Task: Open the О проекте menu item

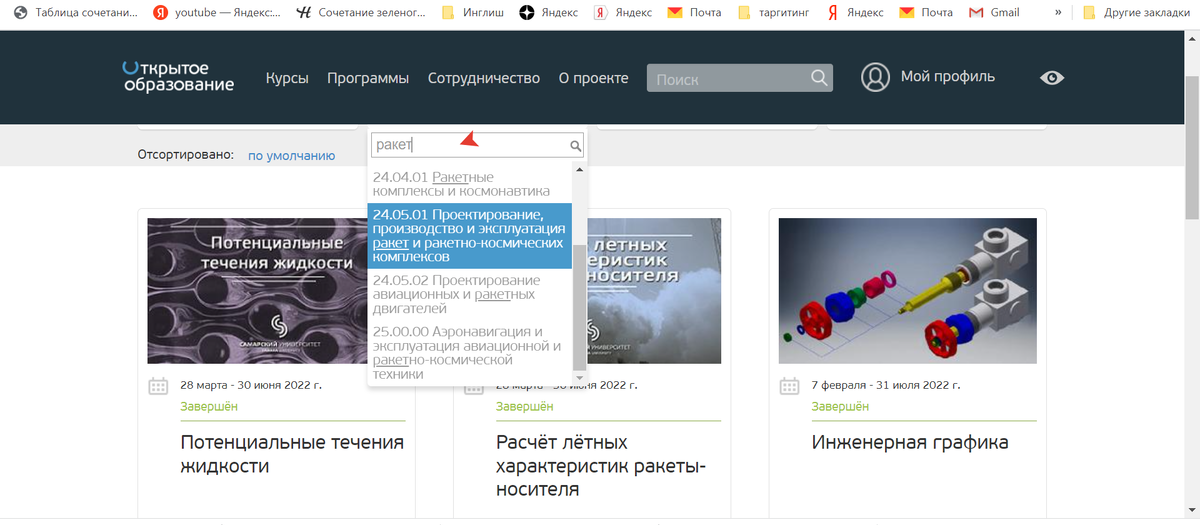Action: coord(593,78)
